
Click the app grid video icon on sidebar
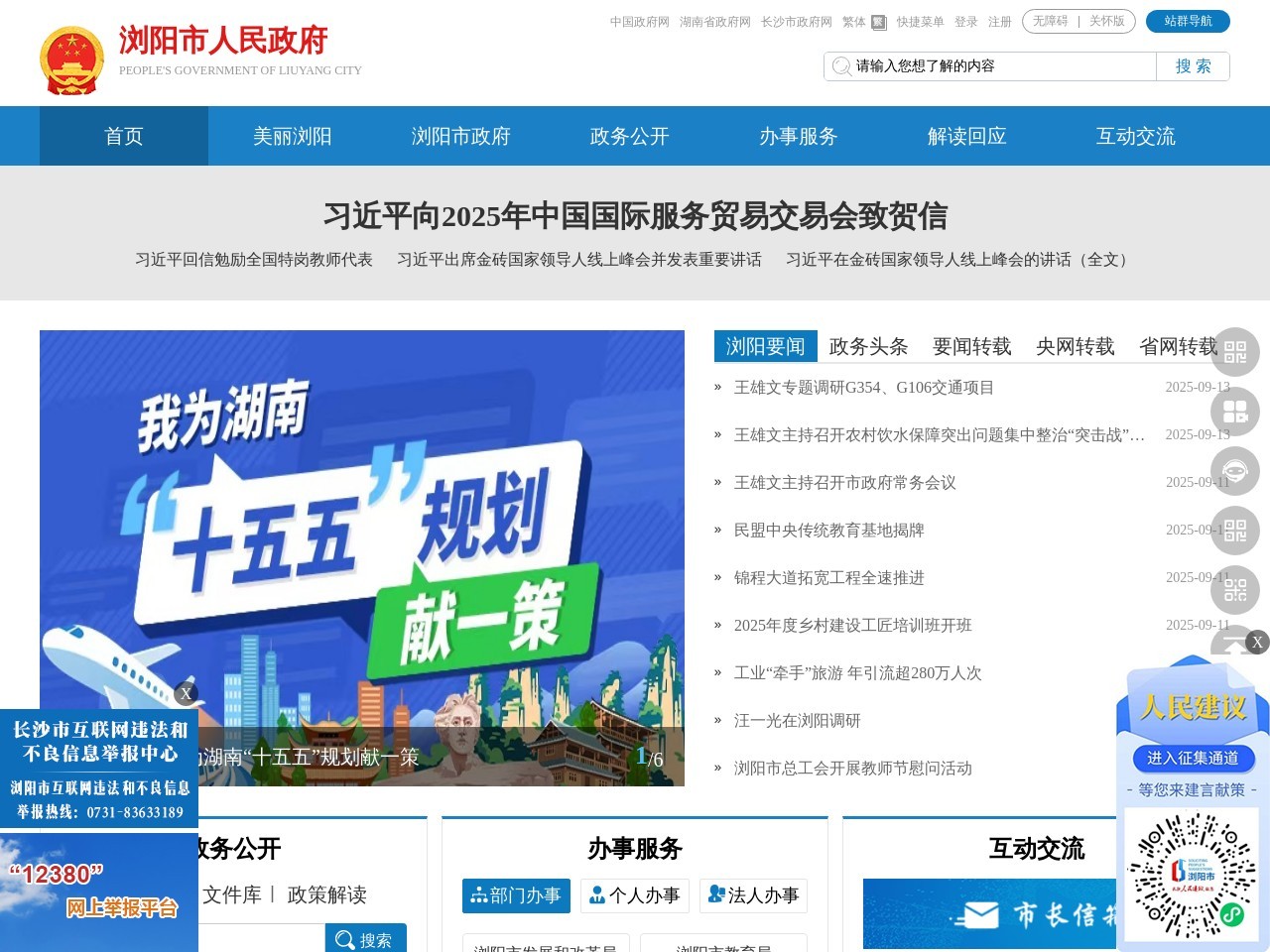(1235, 412)
